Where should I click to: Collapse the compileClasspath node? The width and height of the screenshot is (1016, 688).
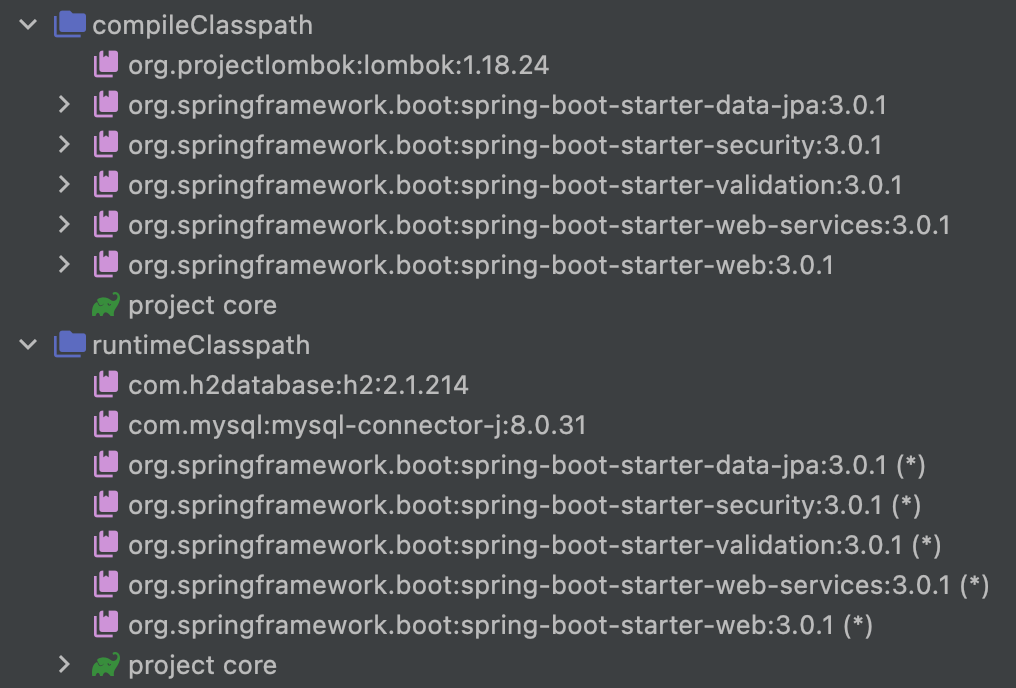click(x=29, y=25)
